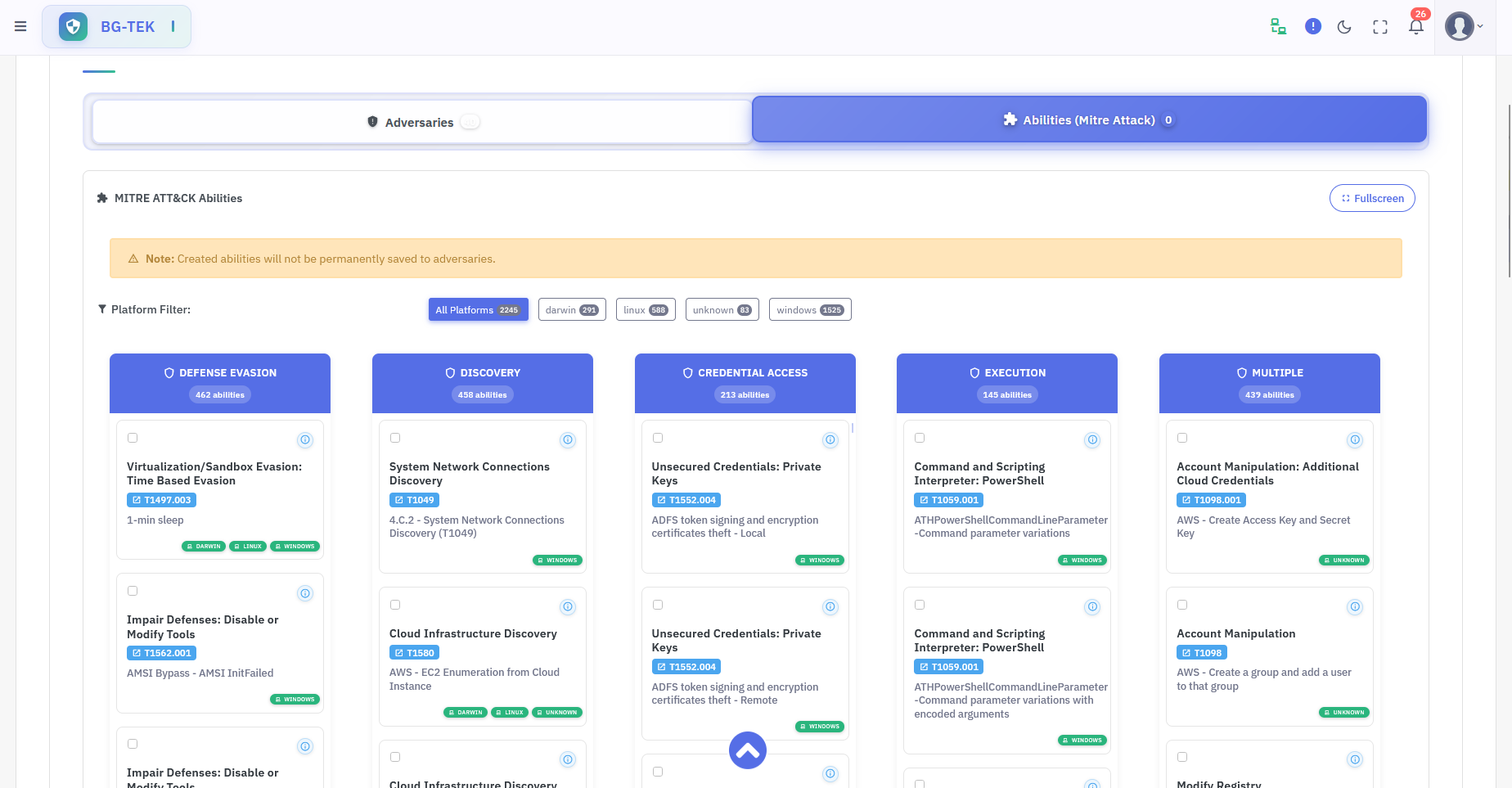Show info for Cloud Infrastructure Discovery ability
Image resolution: width=1512 pixels, height=788 pixels.
tap(568, 607)
